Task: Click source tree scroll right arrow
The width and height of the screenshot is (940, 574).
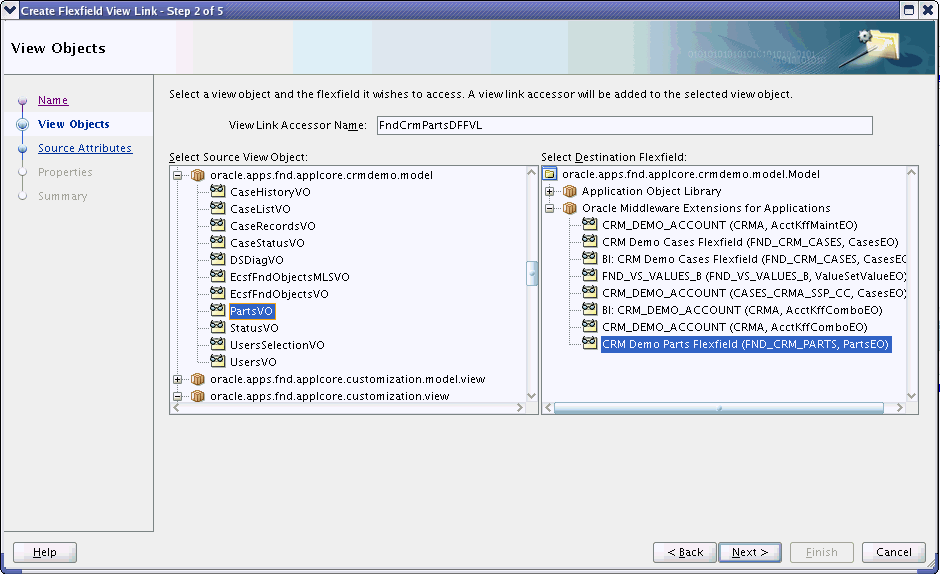Action: [520, 407]
